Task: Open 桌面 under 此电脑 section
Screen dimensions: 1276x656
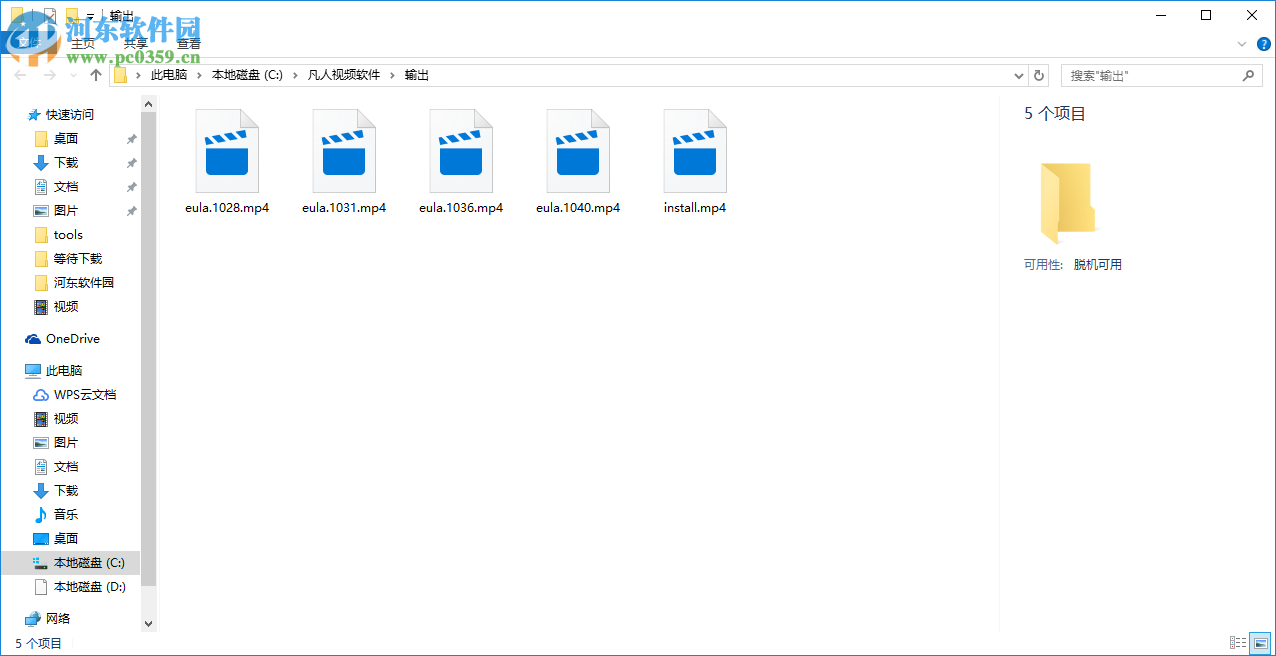Action: click(66, 539)
